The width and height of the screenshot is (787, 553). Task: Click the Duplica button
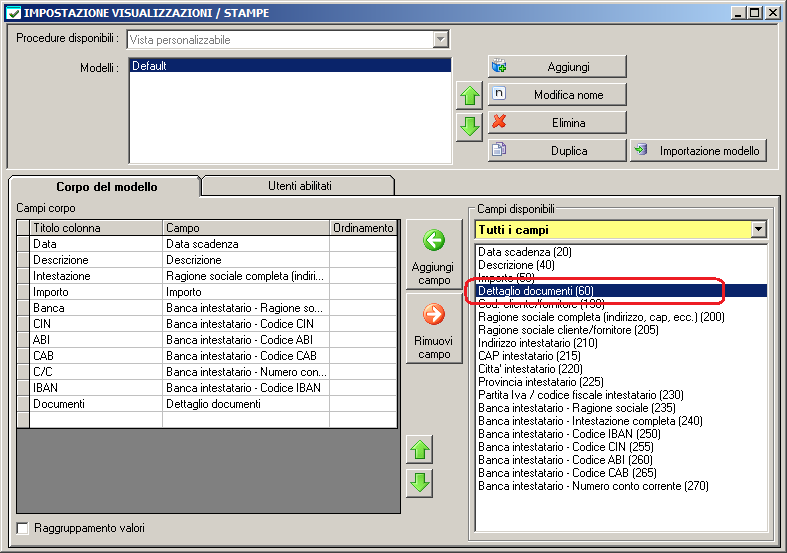click(x=557, y=151)
